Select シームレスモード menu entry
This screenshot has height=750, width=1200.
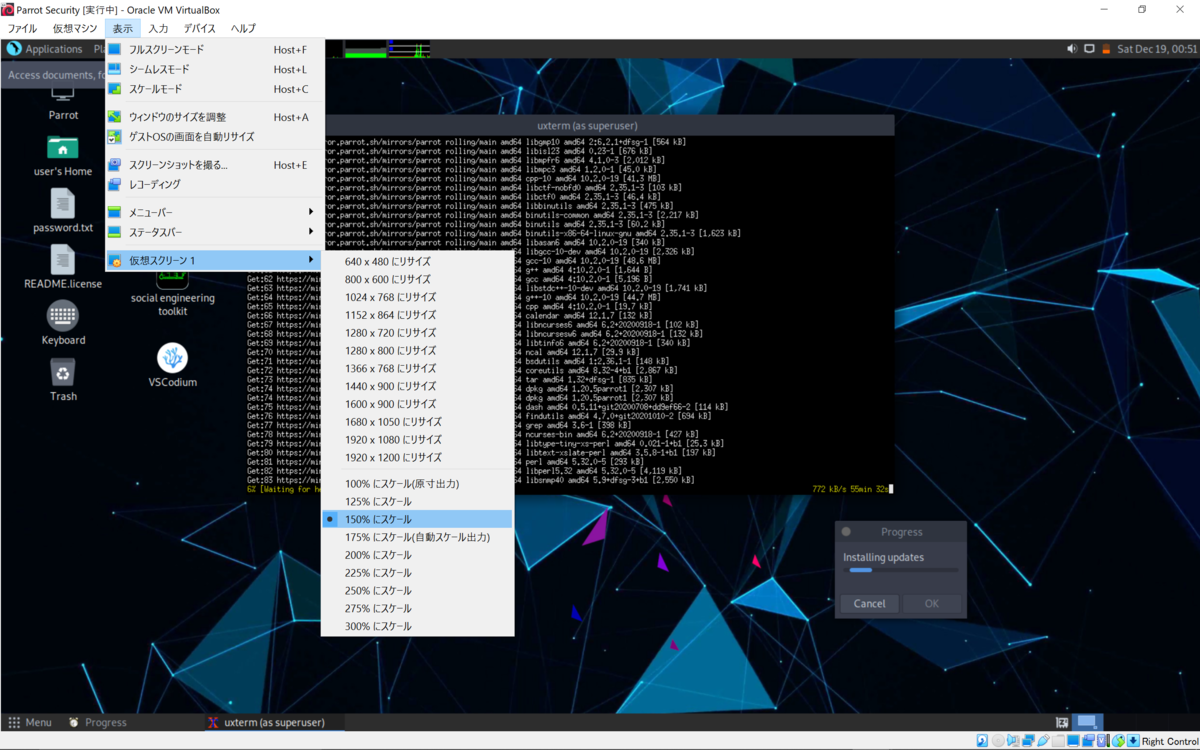coord(214,70)
